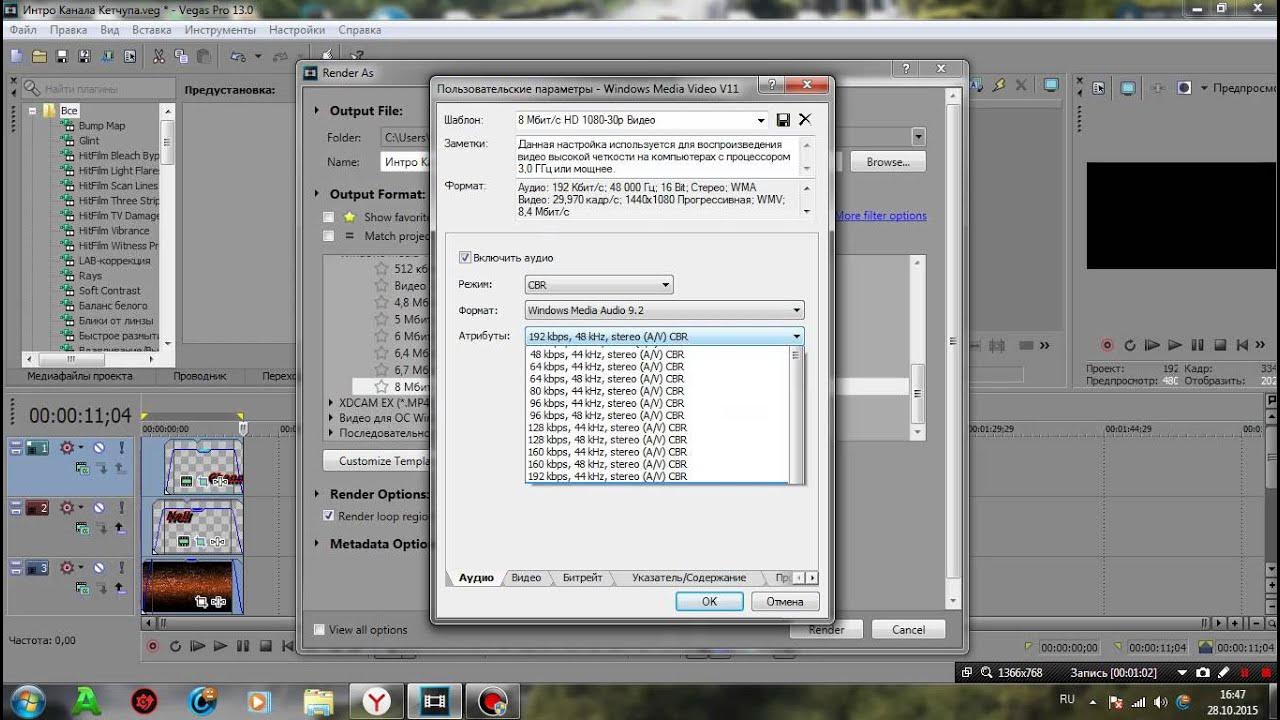Open the Файл menu
1280x720 pixels.
click(23, 30)
